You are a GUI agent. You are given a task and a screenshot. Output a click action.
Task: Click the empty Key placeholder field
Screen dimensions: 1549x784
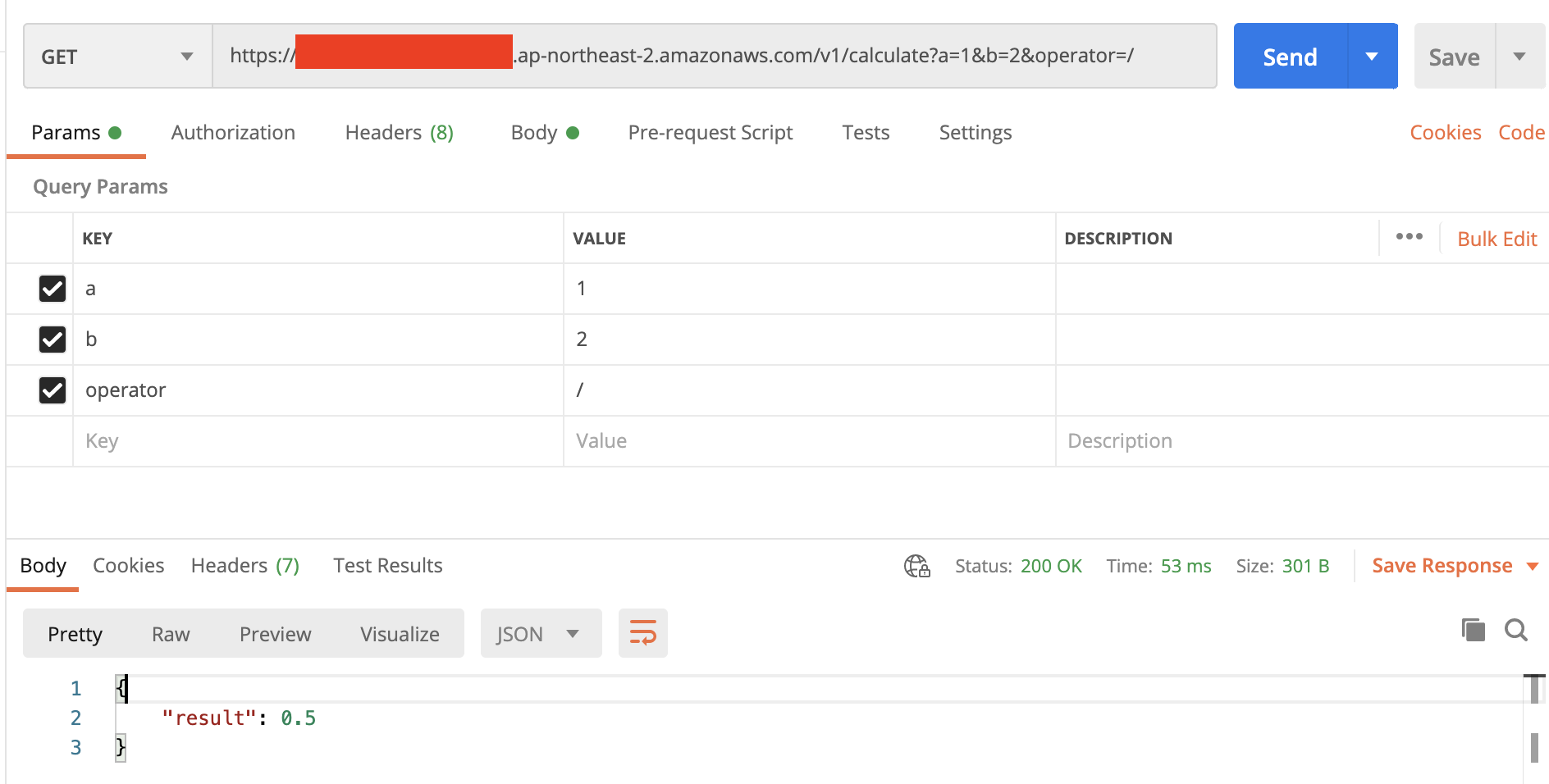click(318, 441)
